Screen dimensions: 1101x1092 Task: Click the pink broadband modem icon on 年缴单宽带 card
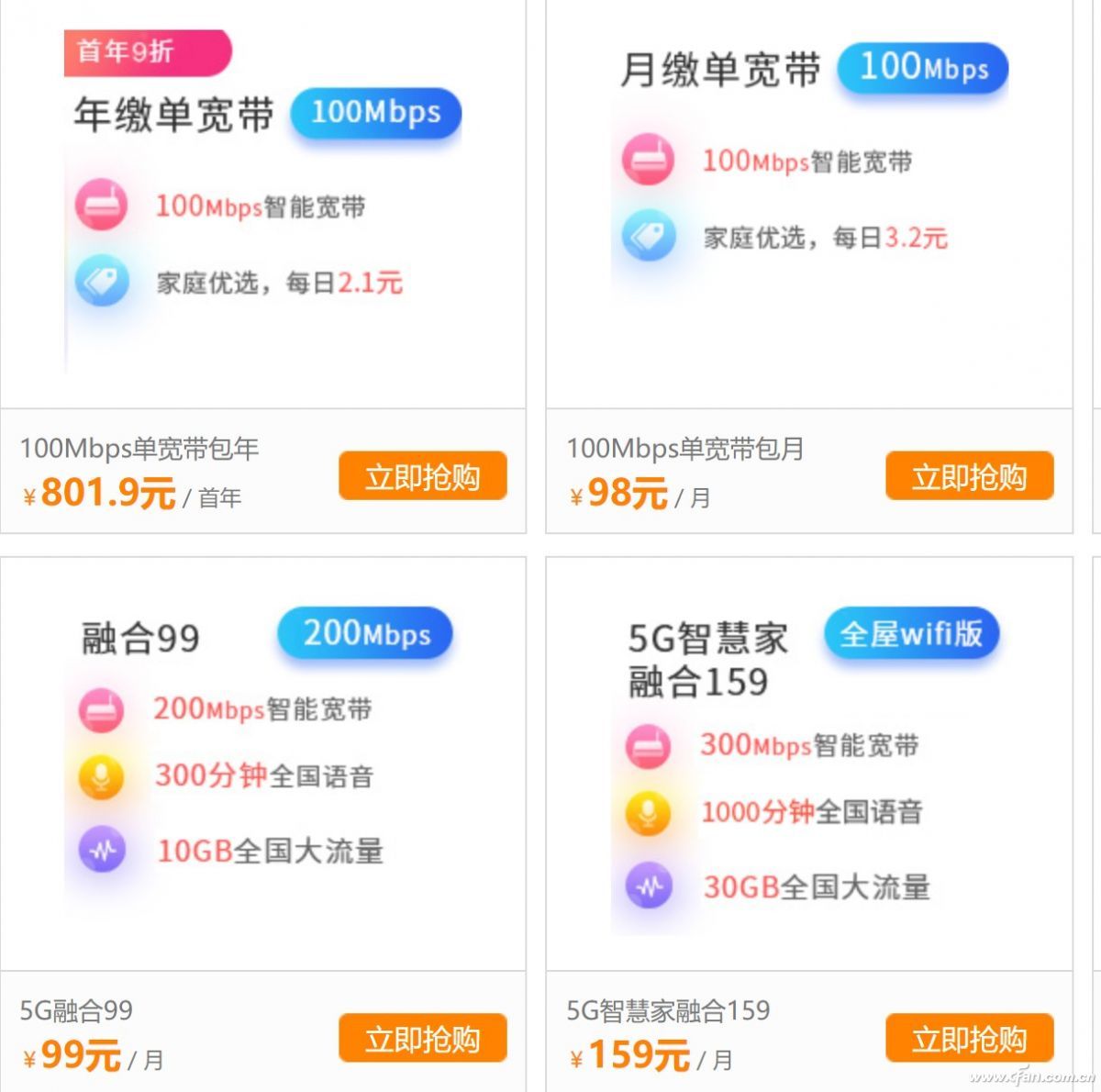tap(102, 205)
